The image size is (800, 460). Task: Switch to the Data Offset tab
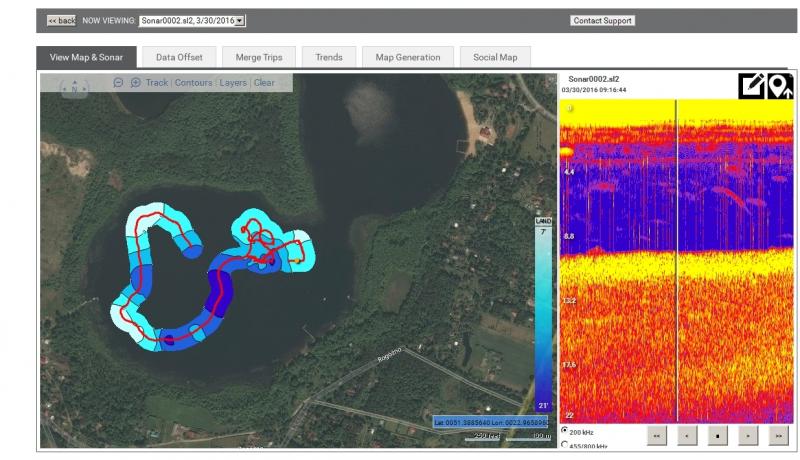coord(179,57)
